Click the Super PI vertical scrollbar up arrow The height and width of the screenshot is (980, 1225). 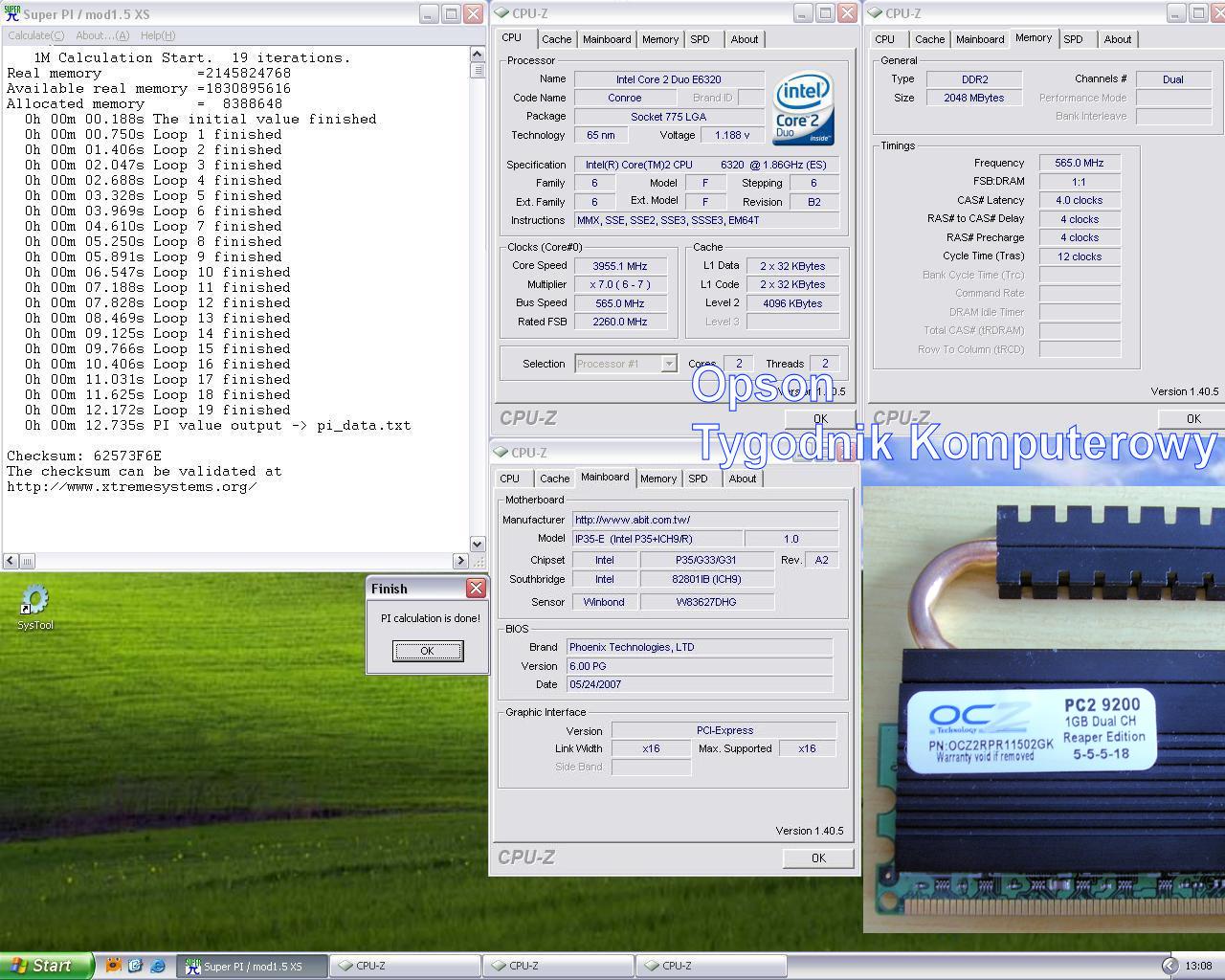click(478, 54)
